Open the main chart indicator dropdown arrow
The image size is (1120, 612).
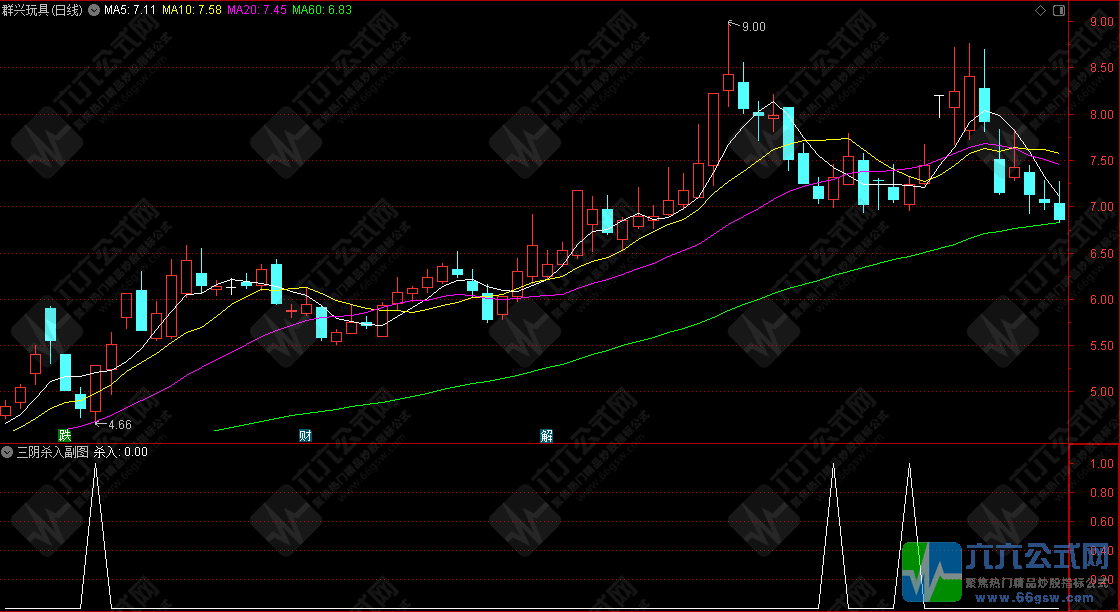pyautogui.click(x=94, y=10)
